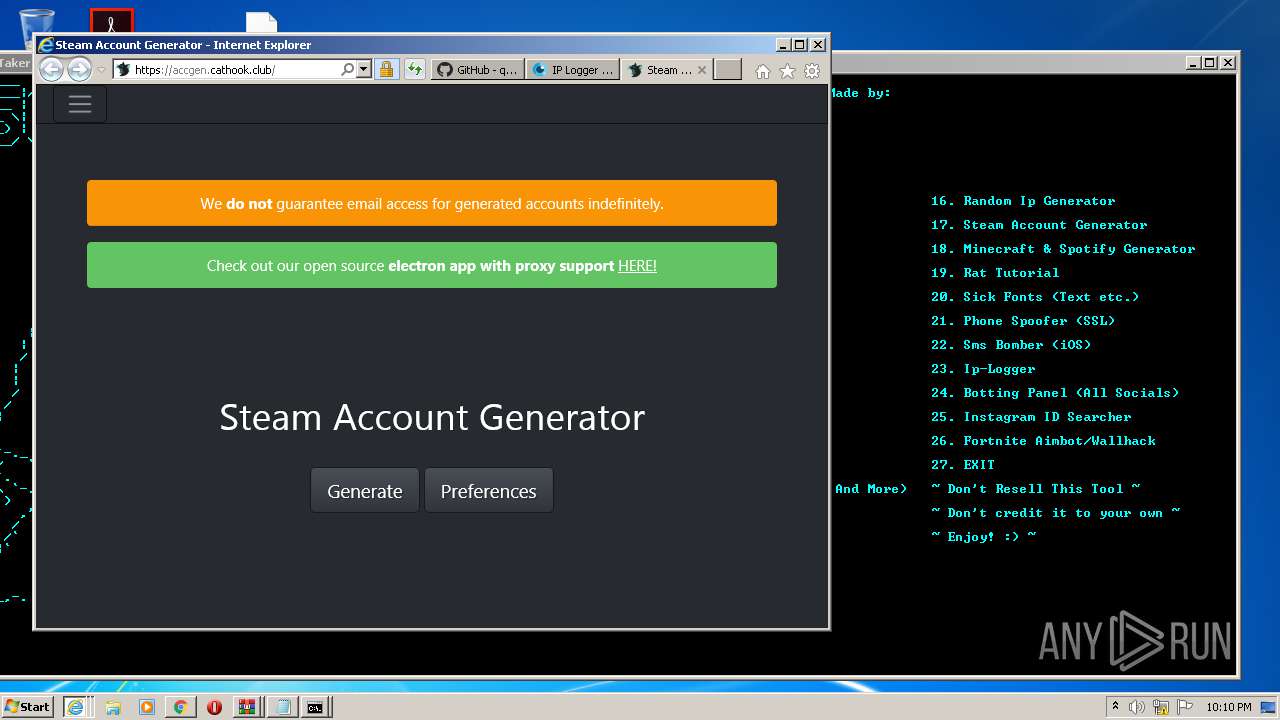Open Opera browser from taskbar
1280x720 pixels.
(x=214, y=707)
